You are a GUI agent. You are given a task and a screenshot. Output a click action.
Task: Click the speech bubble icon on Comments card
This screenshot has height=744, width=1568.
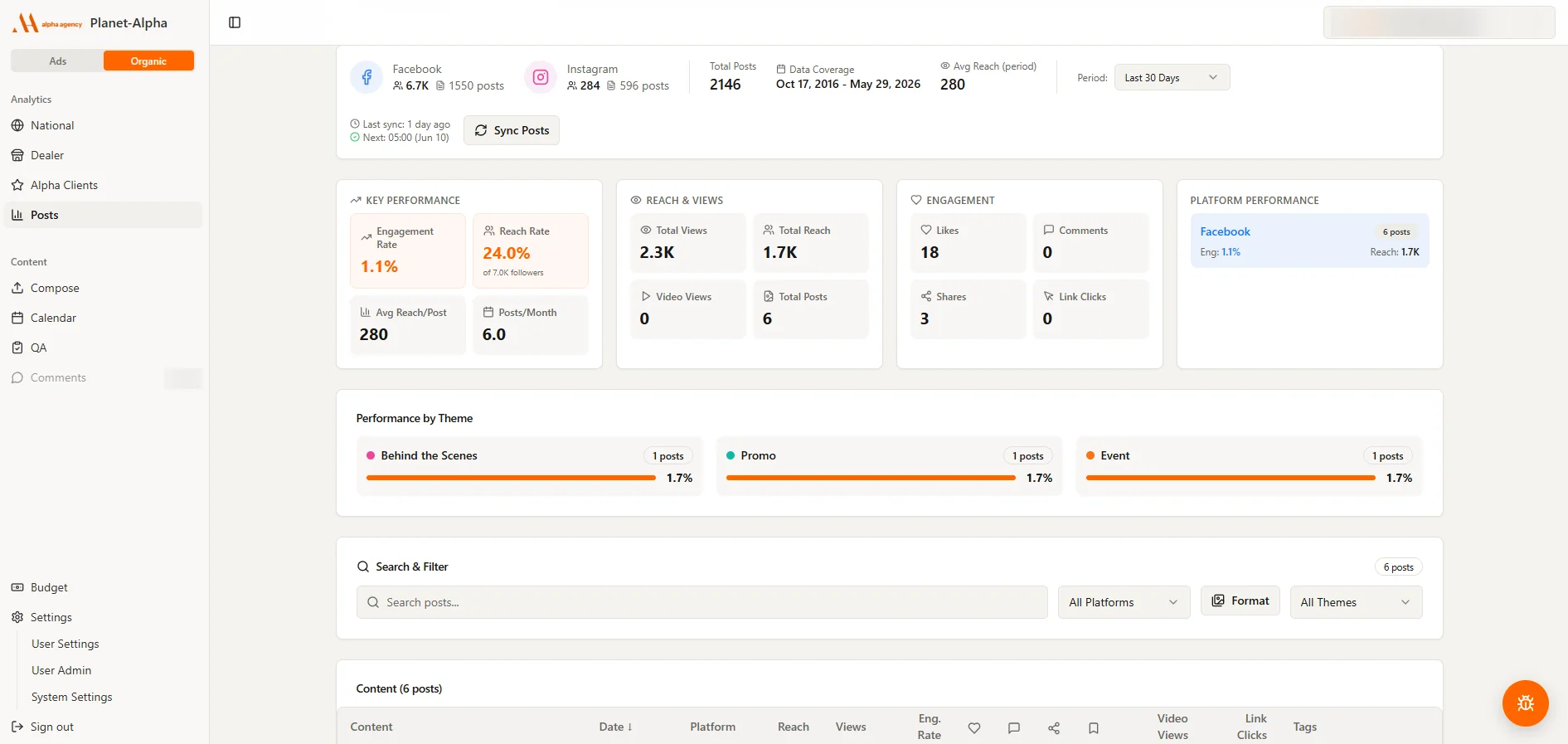tap(1048, 230)
